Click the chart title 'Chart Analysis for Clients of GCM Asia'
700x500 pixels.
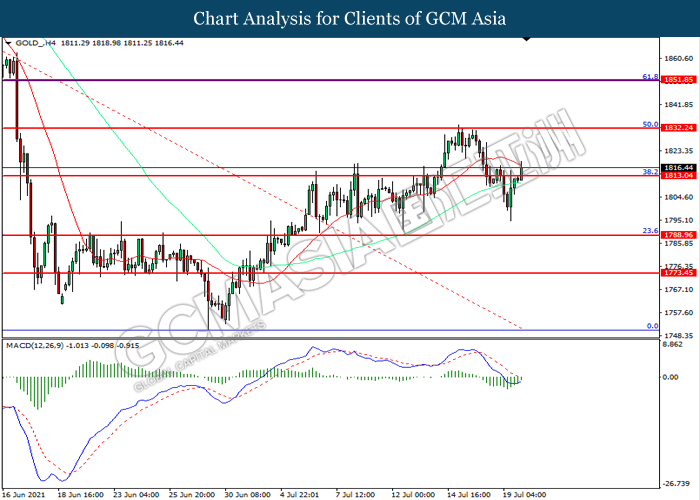pyautogui.click(x=349, y=18)
